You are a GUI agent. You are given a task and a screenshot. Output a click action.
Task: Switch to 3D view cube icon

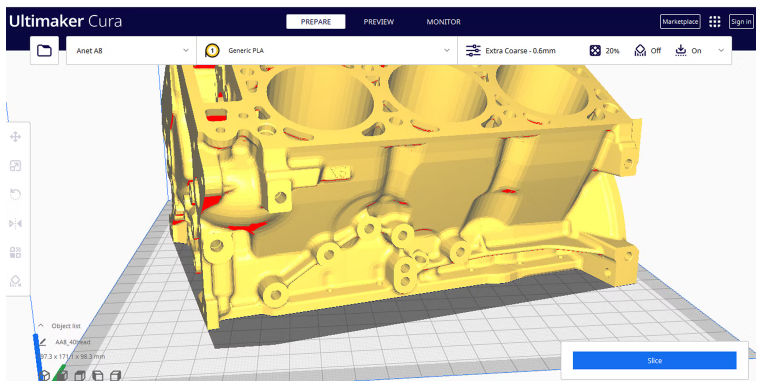point(45,376)
